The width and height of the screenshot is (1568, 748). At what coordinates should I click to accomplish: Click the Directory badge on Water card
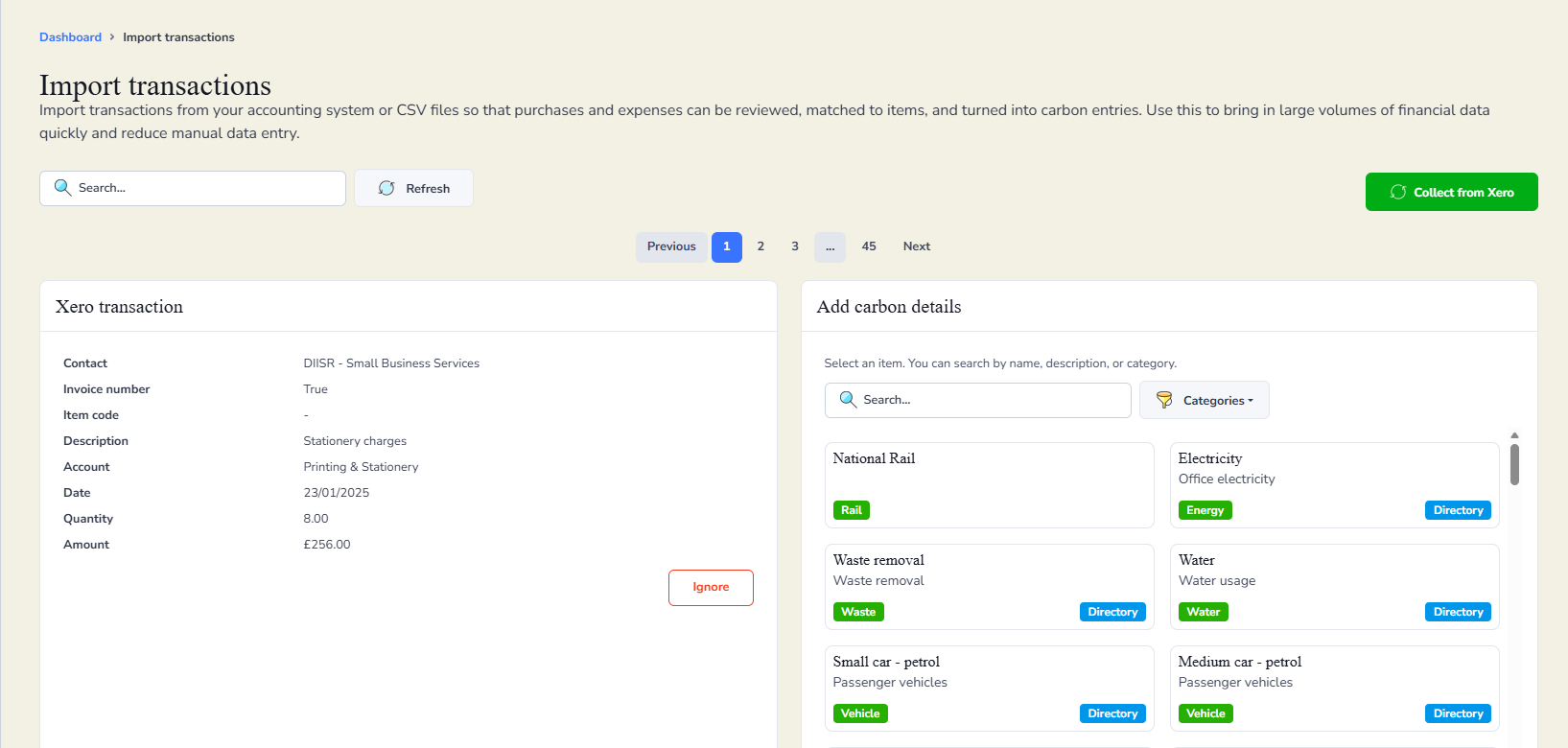pyautogui.click(x=1458, y=612)
